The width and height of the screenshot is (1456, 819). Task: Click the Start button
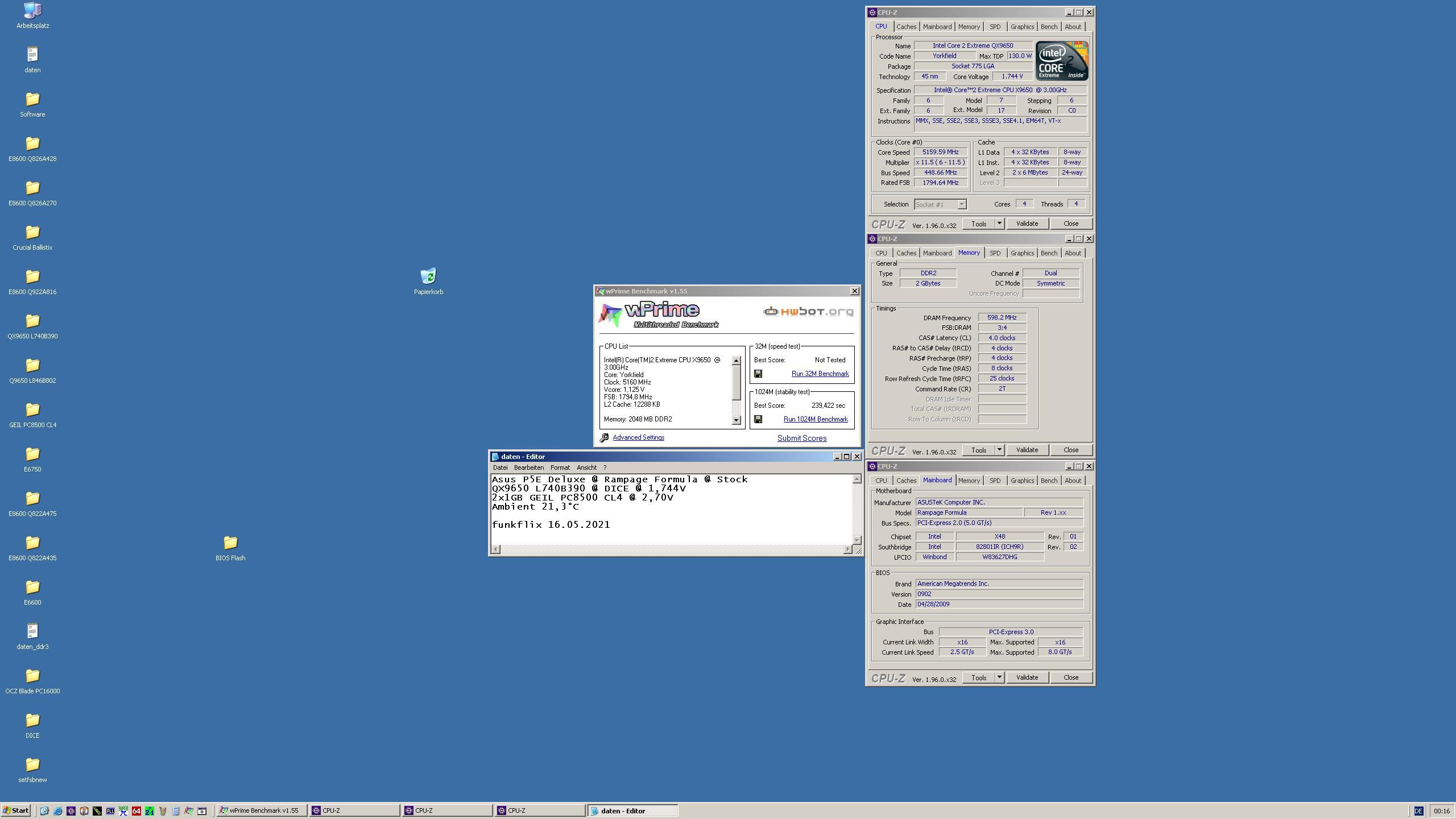coord(16,811)
